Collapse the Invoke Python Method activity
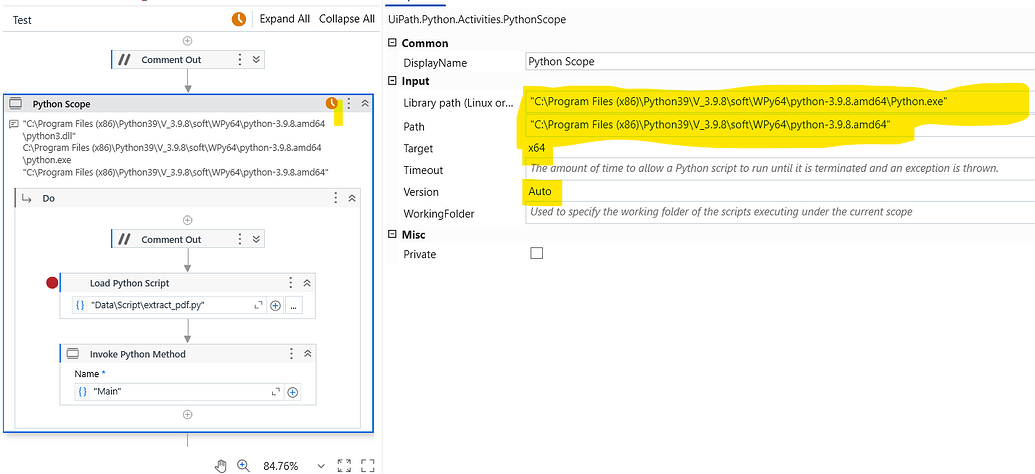 (308, 354)
